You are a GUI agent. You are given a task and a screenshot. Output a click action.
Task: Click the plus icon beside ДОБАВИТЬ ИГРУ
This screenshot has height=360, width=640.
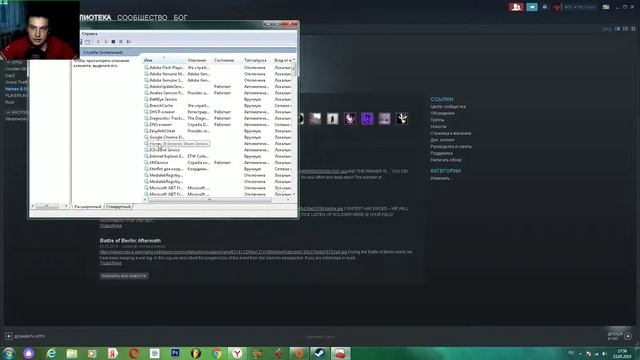(9, 336)
